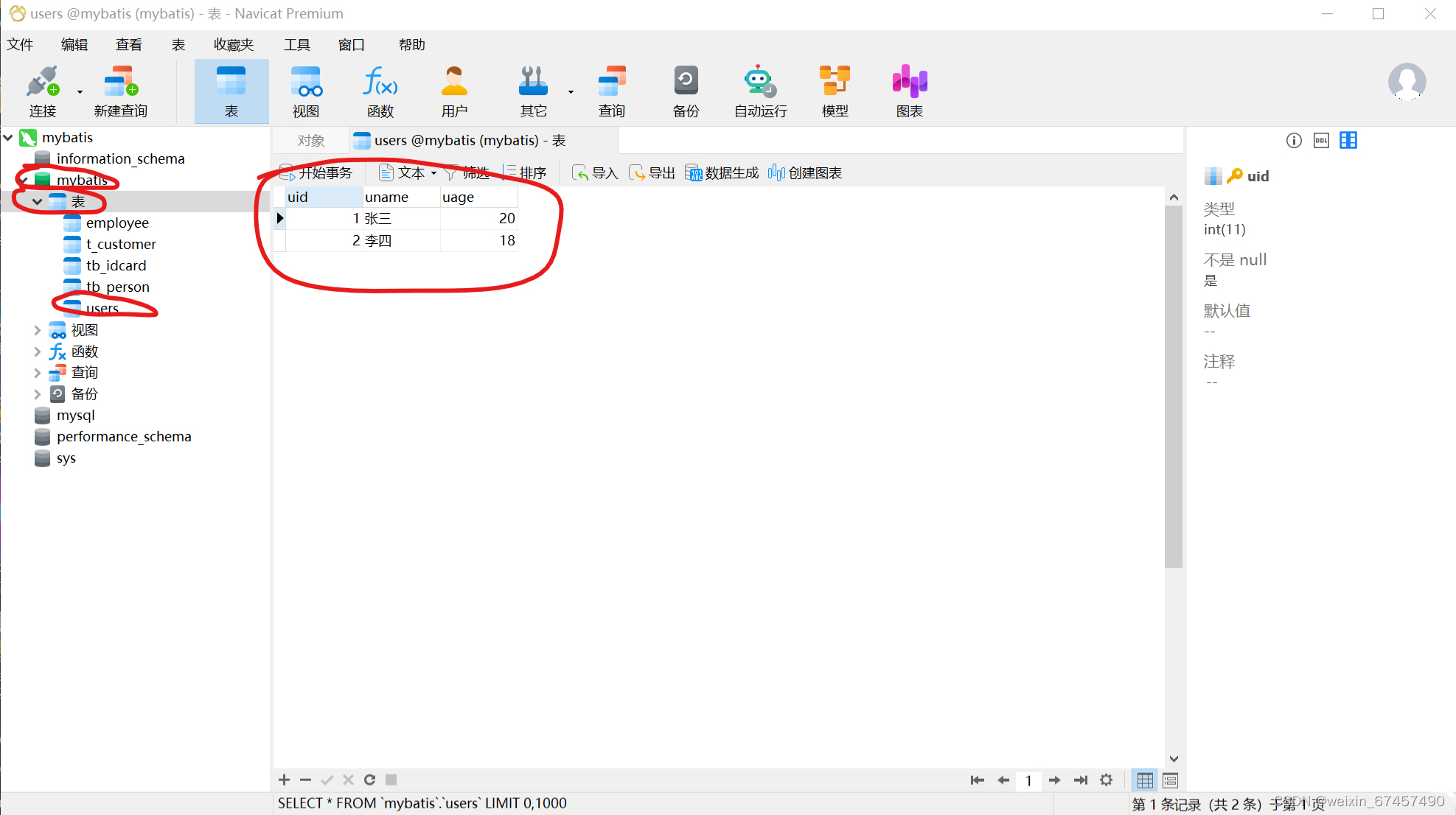The height and width of the screenshot is (815, 1456).
Task: Open the Model (模型) toolbar icon
Action: 835,91
